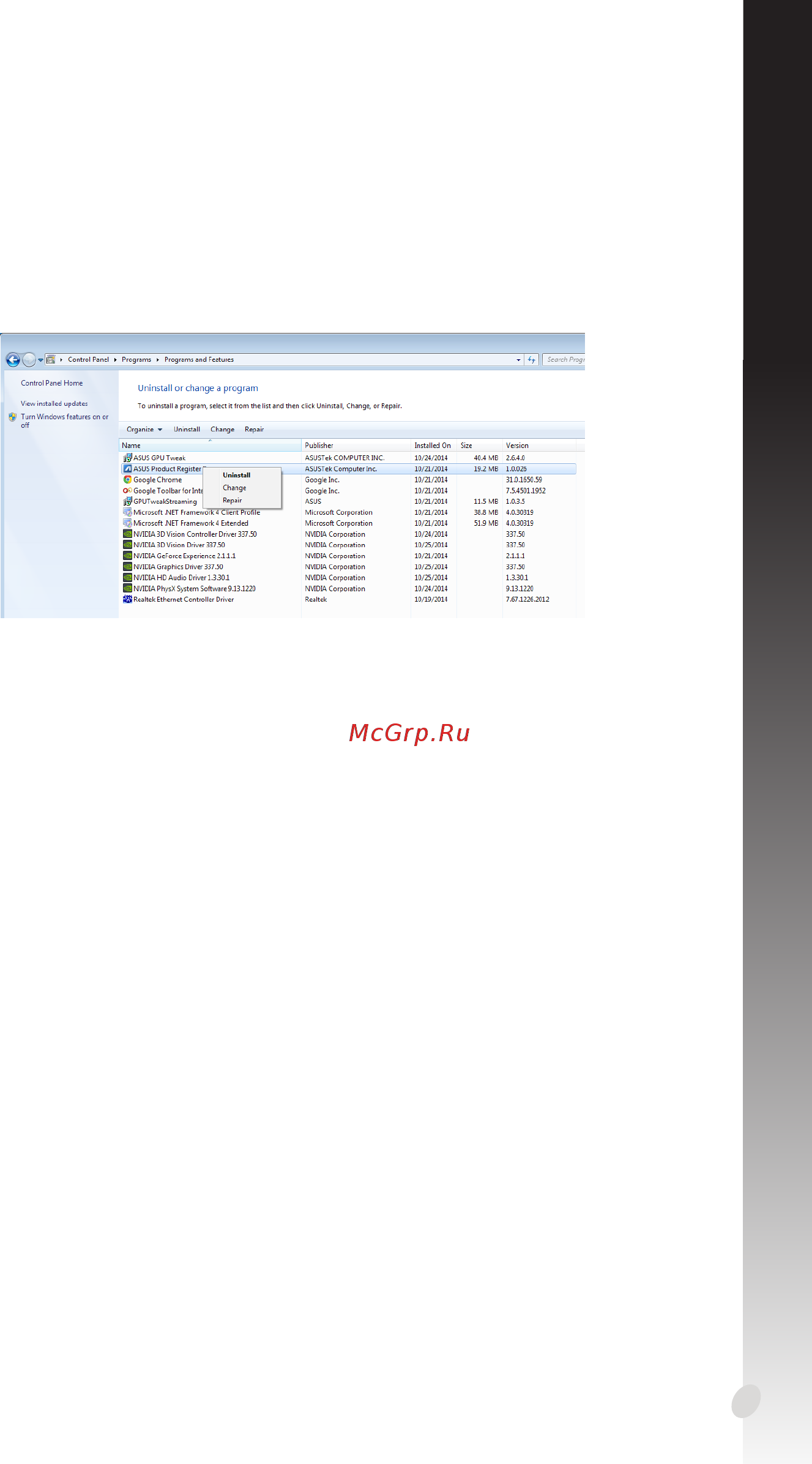The height and width of the screenshot is (1464, 812).
Task: Click version 9.13.1220 cell
Action: click(x=520, y=589)
